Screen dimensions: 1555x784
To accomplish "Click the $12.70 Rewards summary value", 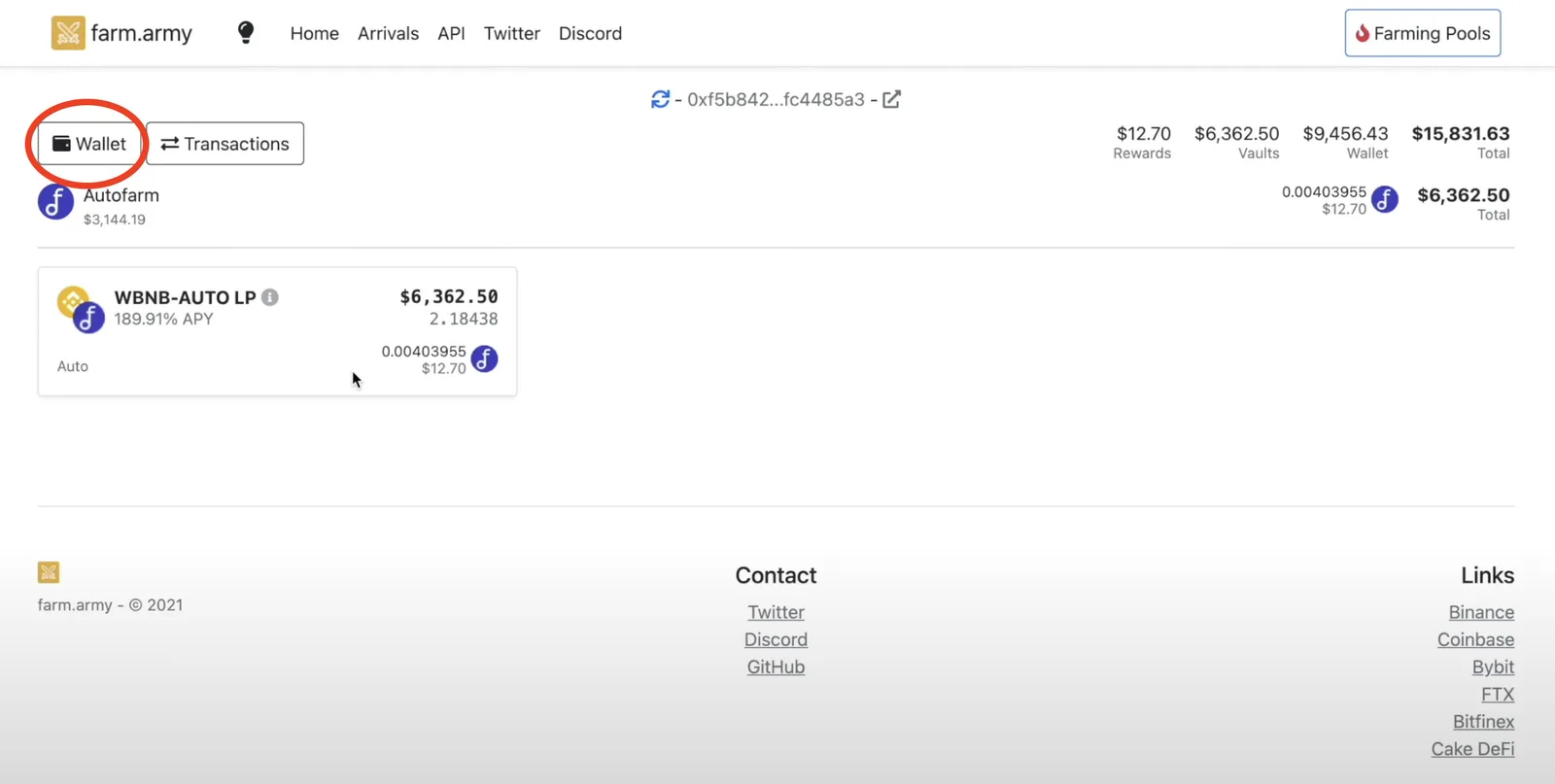I will click(1143, 133).
